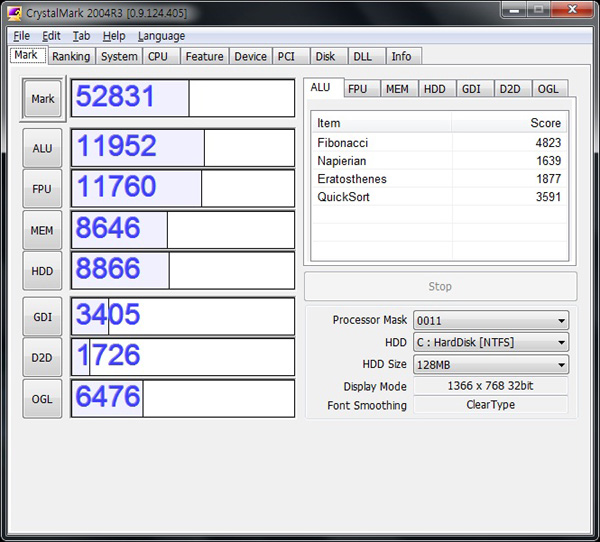Viewport: 600px width, 542px height.
Task: Click the D2D score 1726
Action: [183, 357]
